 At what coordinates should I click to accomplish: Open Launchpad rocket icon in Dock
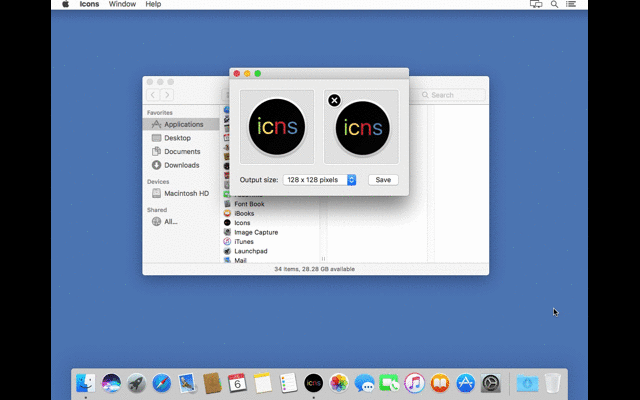(x=136, y=384)
